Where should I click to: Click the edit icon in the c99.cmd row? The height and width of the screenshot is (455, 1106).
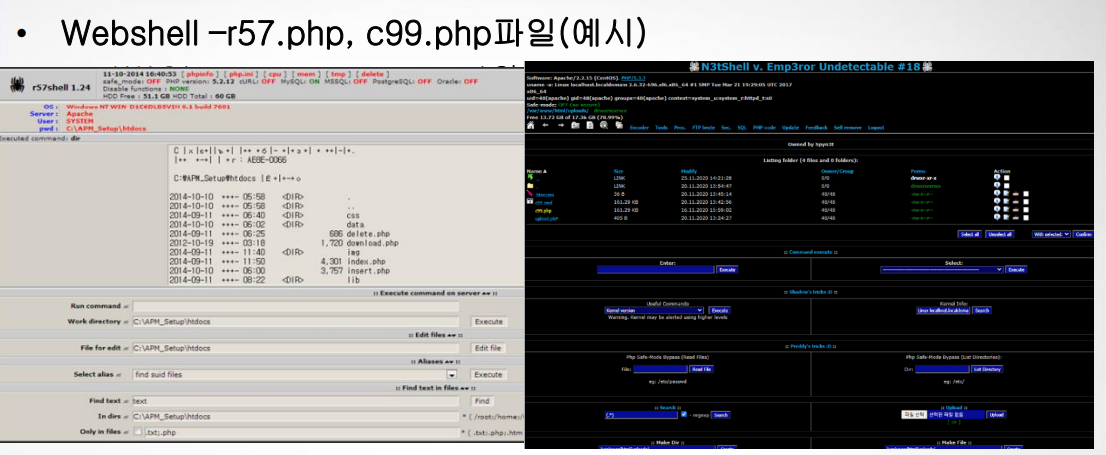pos(1007,202)
